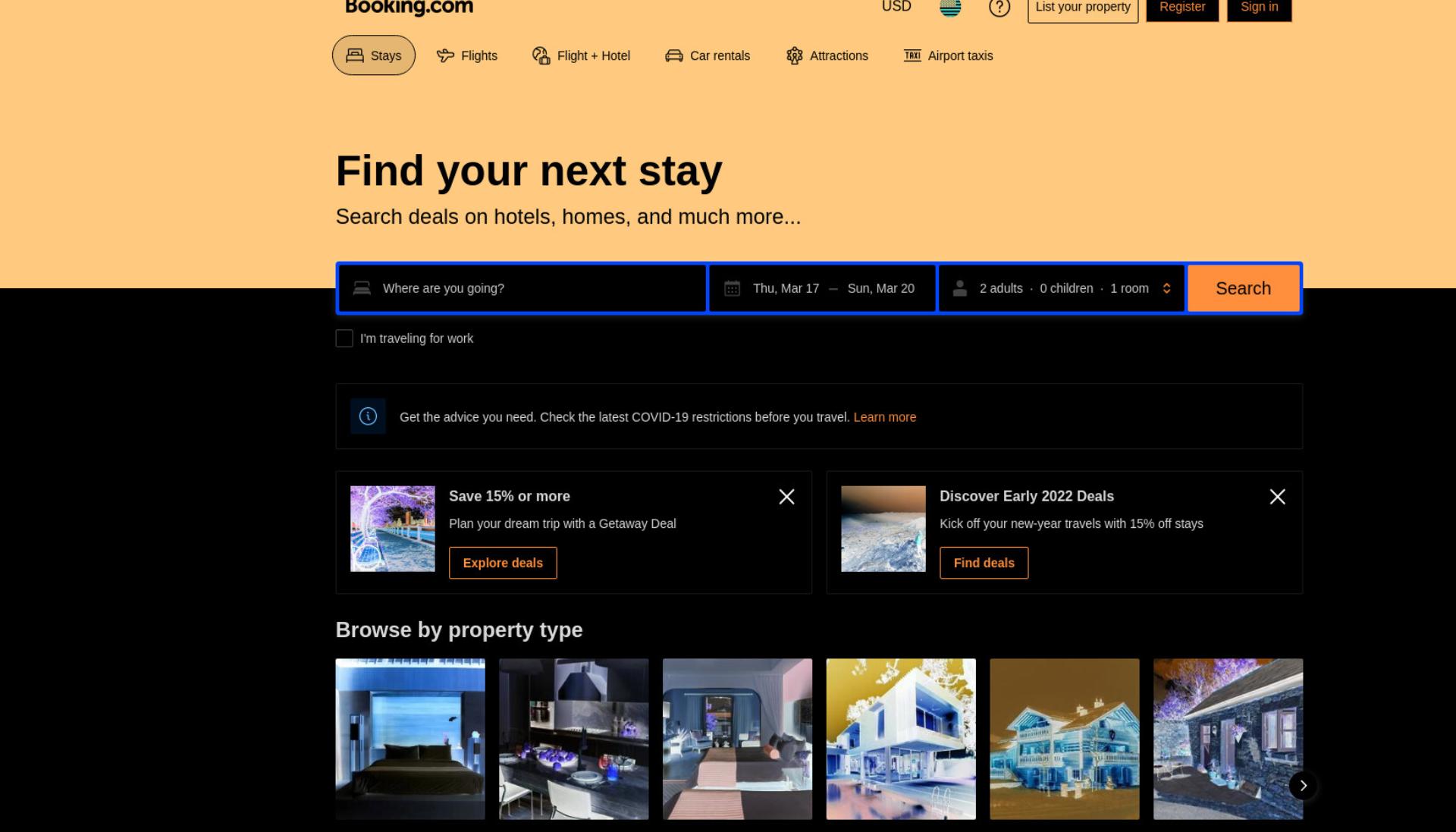Follow the Learn more COVID link
The height and width of the screenshot is (832, 1456).
click(884, 417)
